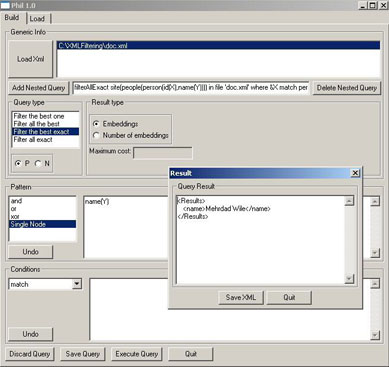Click Pattern area scroll up arrow
Screen dimensions: 389x367
pyautogui.click(x=375, y=201)
